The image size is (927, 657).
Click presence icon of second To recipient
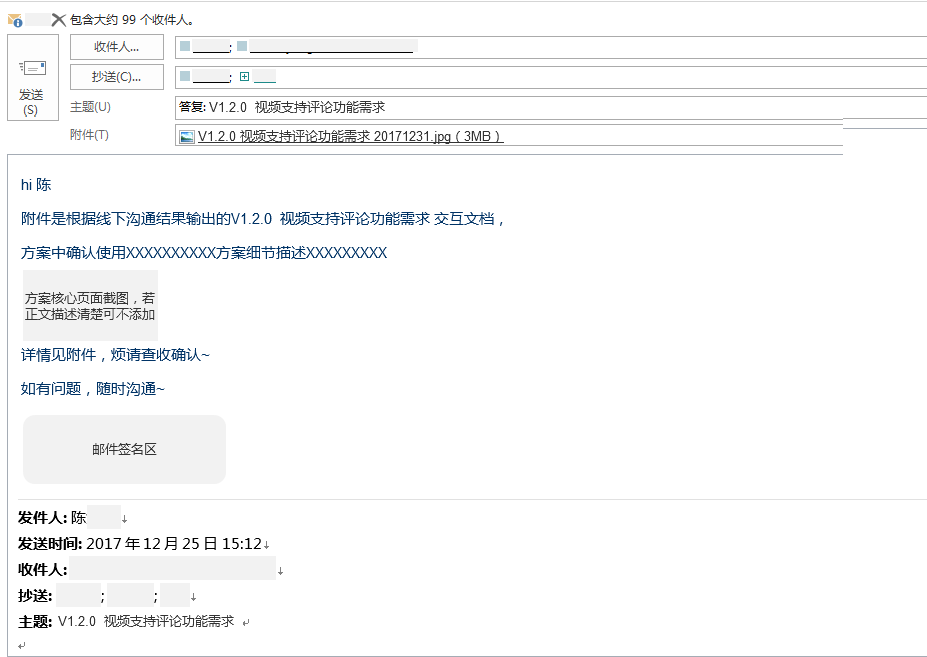point(242,46)
